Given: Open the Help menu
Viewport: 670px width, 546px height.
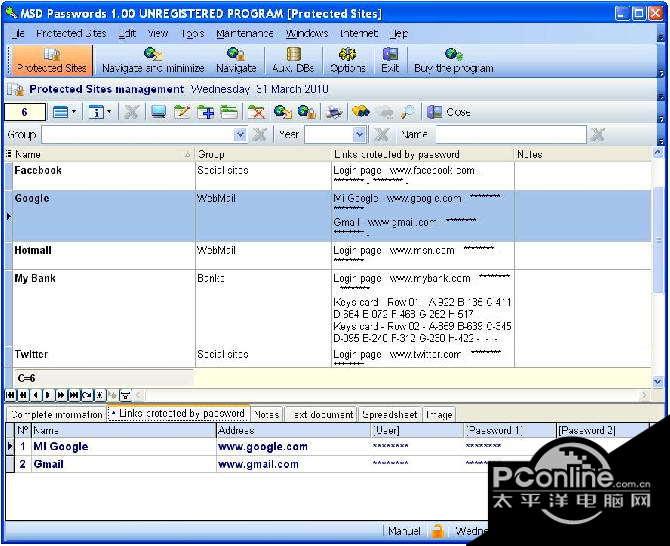Looking at the screenshot, I should 399,33.
